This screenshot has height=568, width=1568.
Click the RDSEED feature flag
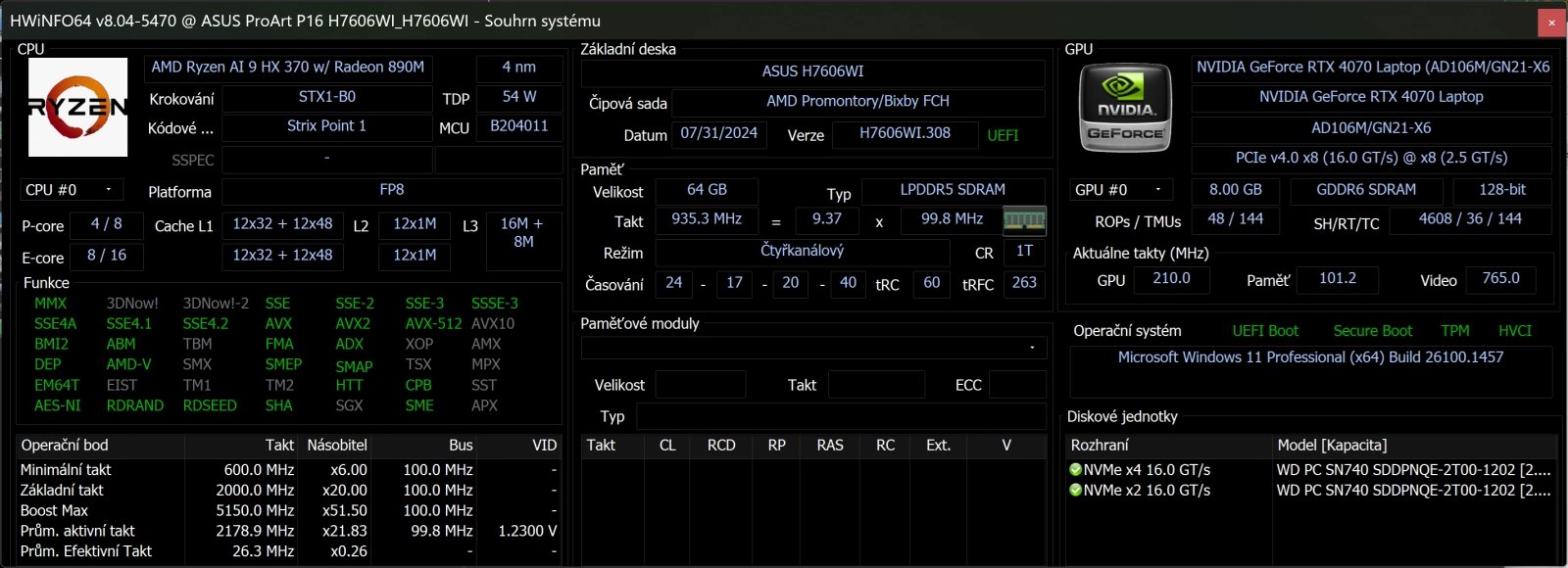[210, 405]
